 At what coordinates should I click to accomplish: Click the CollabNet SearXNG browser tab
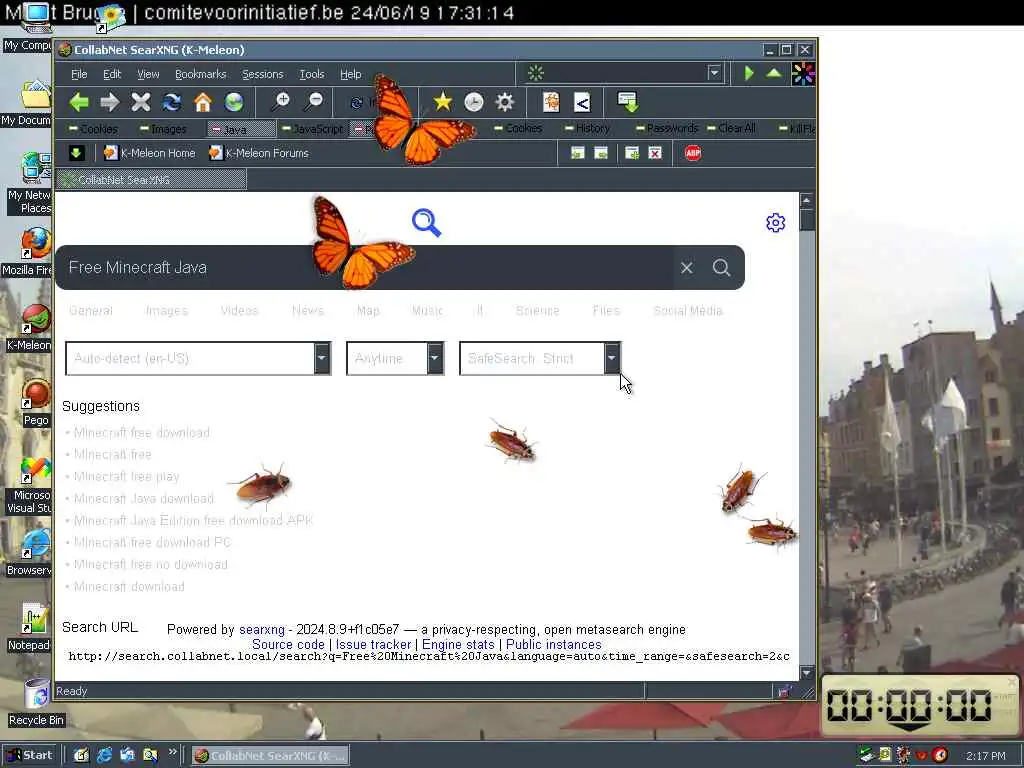(152, 180)
